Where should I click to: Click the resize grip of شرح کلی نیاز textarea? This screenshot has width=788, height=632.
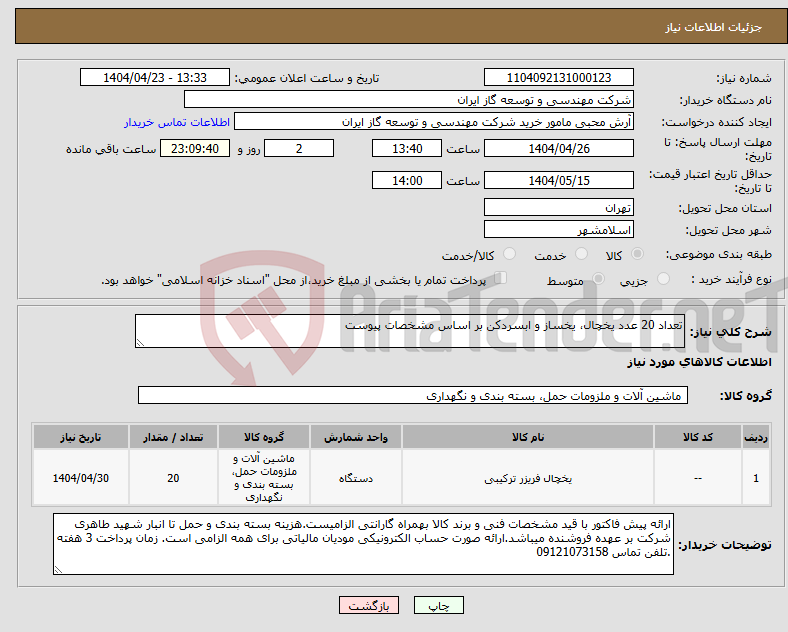click(140, 343)
